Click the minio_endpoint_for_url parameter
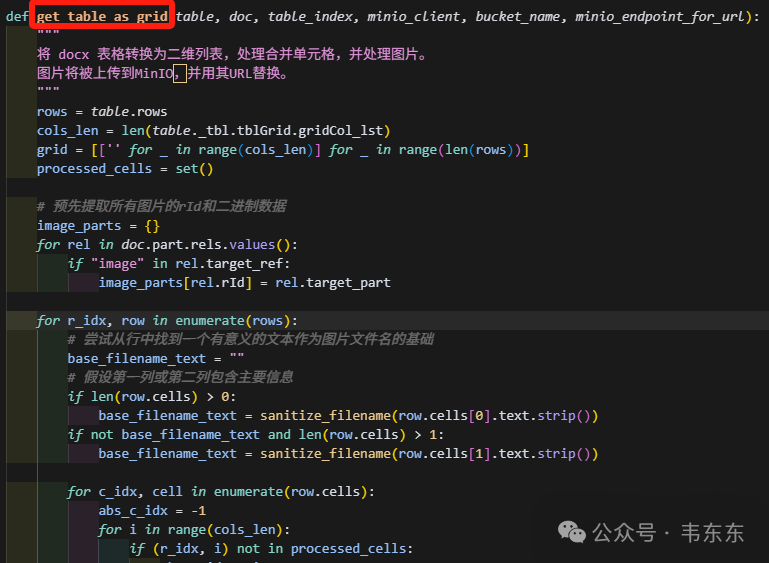Image resolution: width=769 pixels, height=563 pixels. point(660,16)
